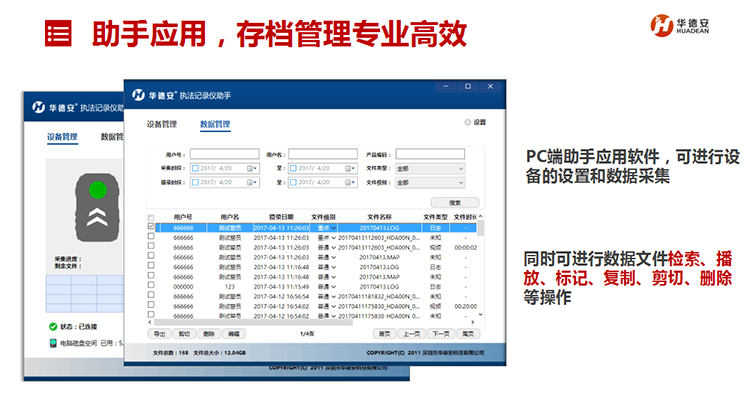The height and width of the screenshot is (397, 750).
Task: Click the green connected status check icon
Action: tap(53, 327)
